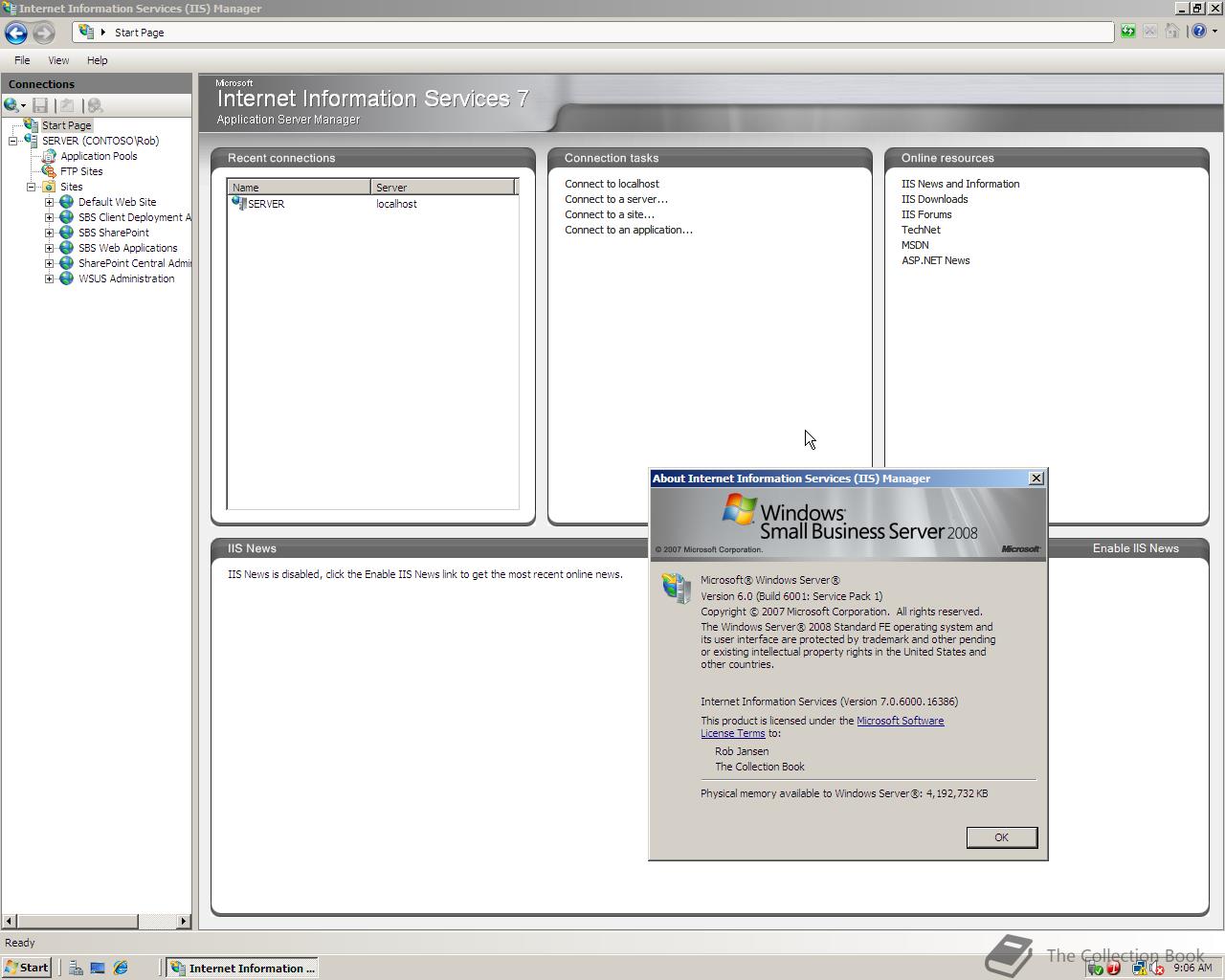The width and height of the screenshot is (1225, 980).
Task: Launch Internet Explorer from quick launch
Action: click(x=121, y=969)
